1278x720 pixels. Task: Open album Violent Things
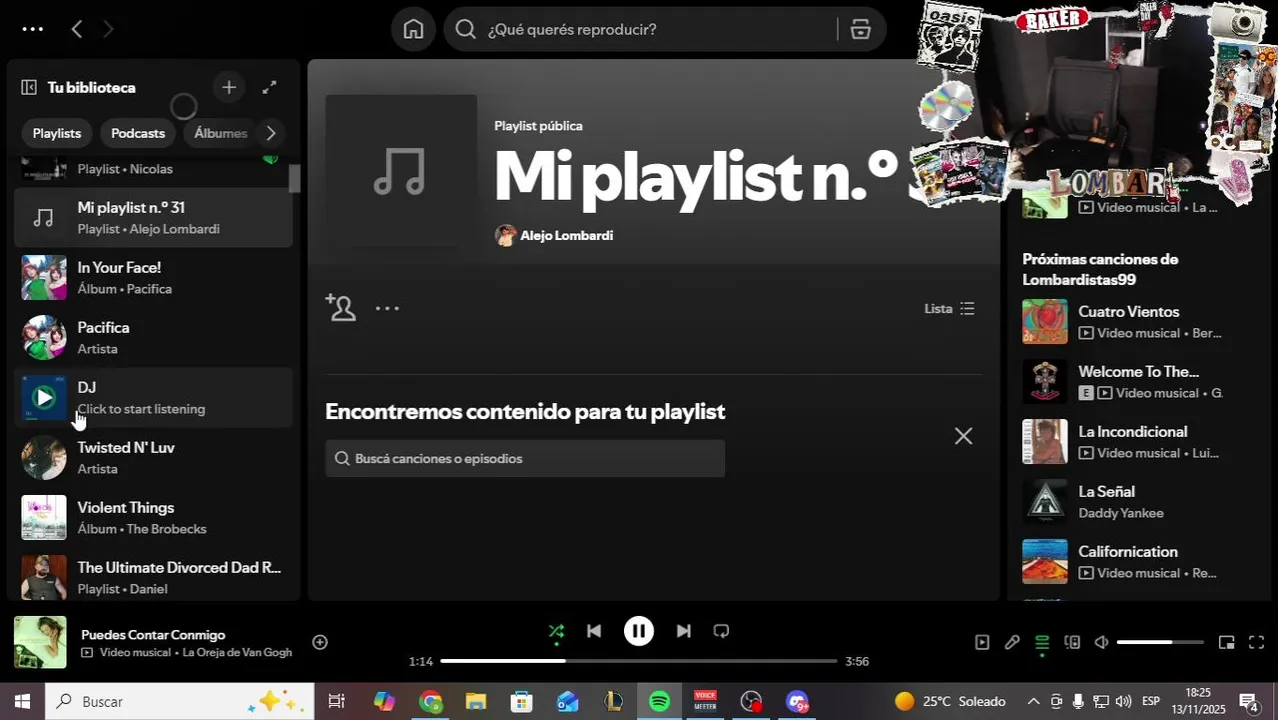[x=153, y=518]
